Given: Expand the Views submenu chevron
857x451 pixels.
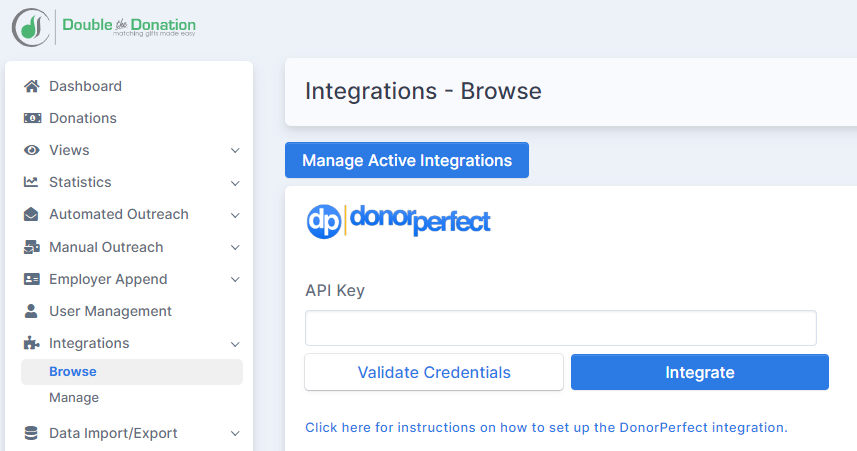Looking at the screenshot, I should point(235,151).
